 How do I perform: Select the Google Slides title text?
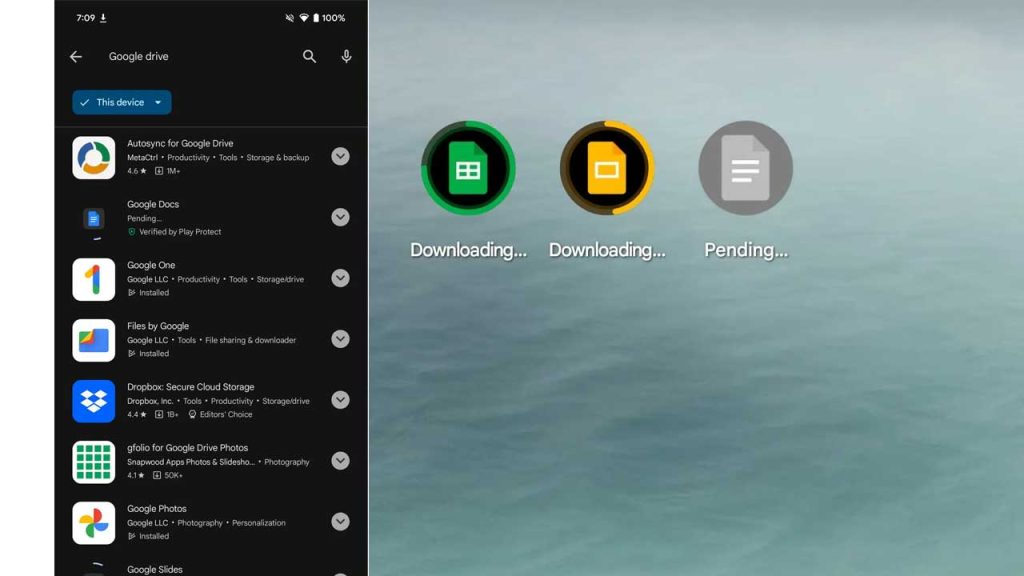click(155, 569)
